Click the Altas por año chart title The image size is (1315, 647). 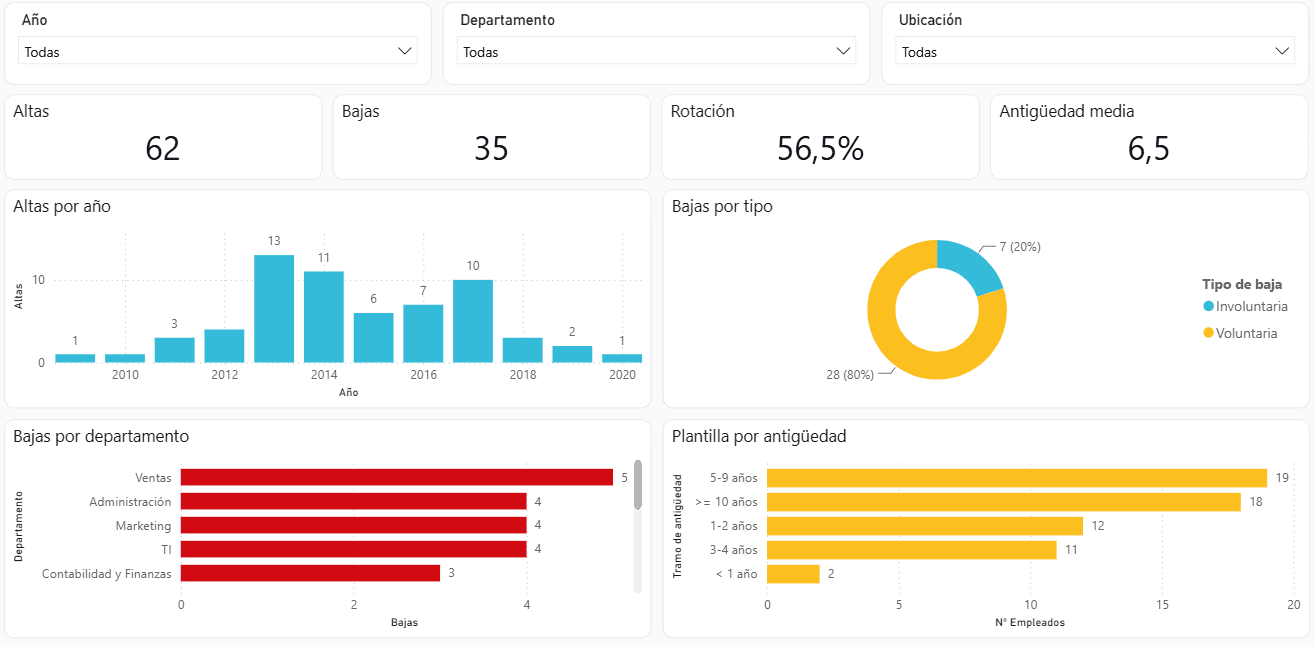pos(62,207)
